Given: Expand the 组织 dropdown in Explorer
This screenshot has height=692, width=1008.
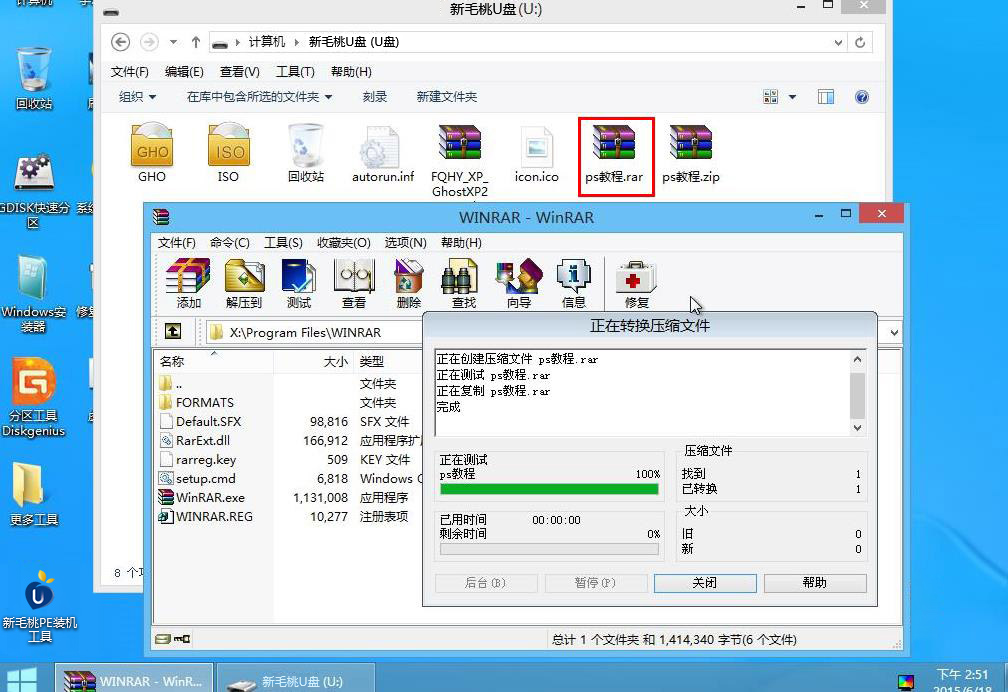Looking at the screenshot, I should click(138, 97).
